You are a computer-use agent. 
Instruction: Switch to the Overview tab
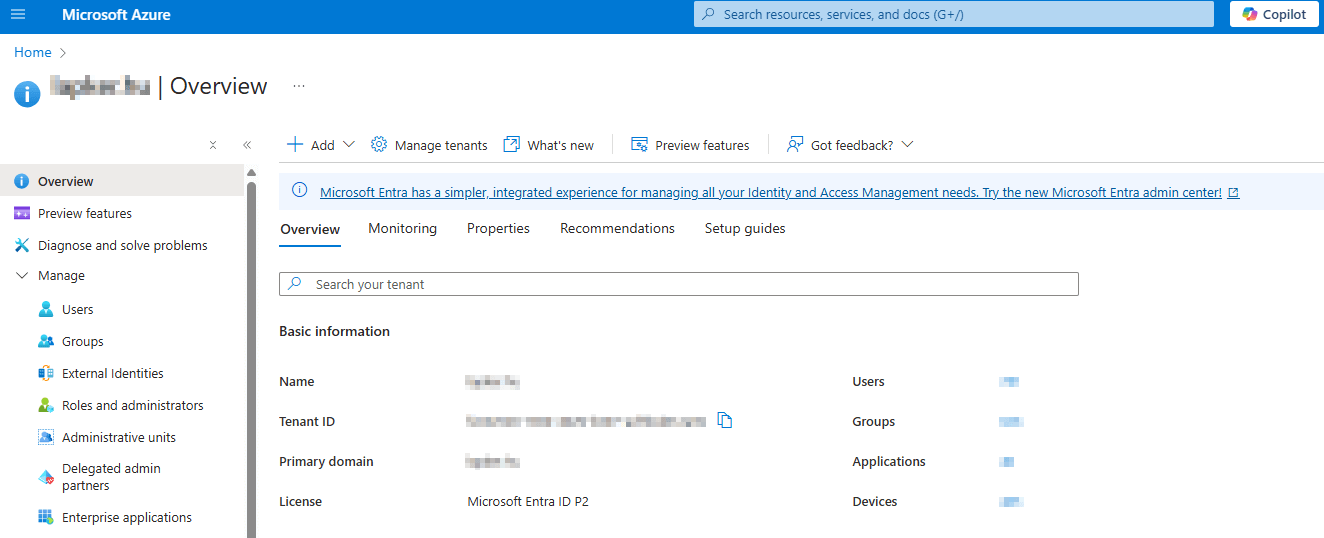[x=310, y=229]
